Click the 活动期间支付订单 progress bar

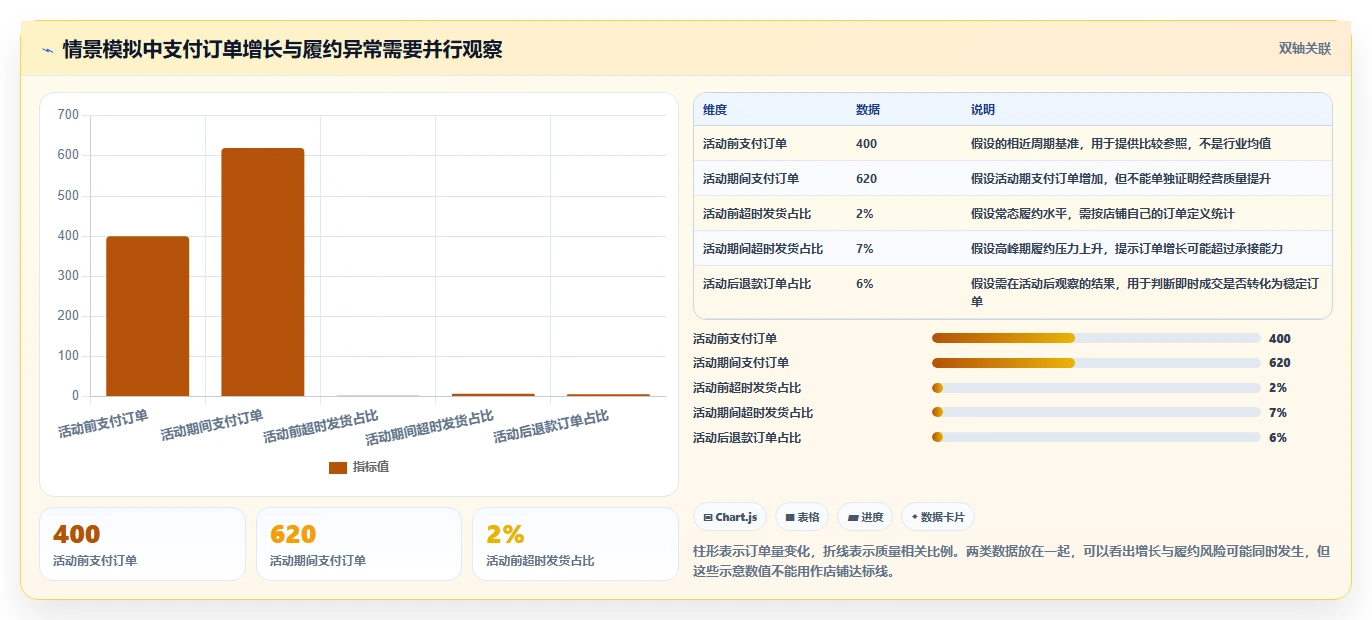coord(1096,363)
